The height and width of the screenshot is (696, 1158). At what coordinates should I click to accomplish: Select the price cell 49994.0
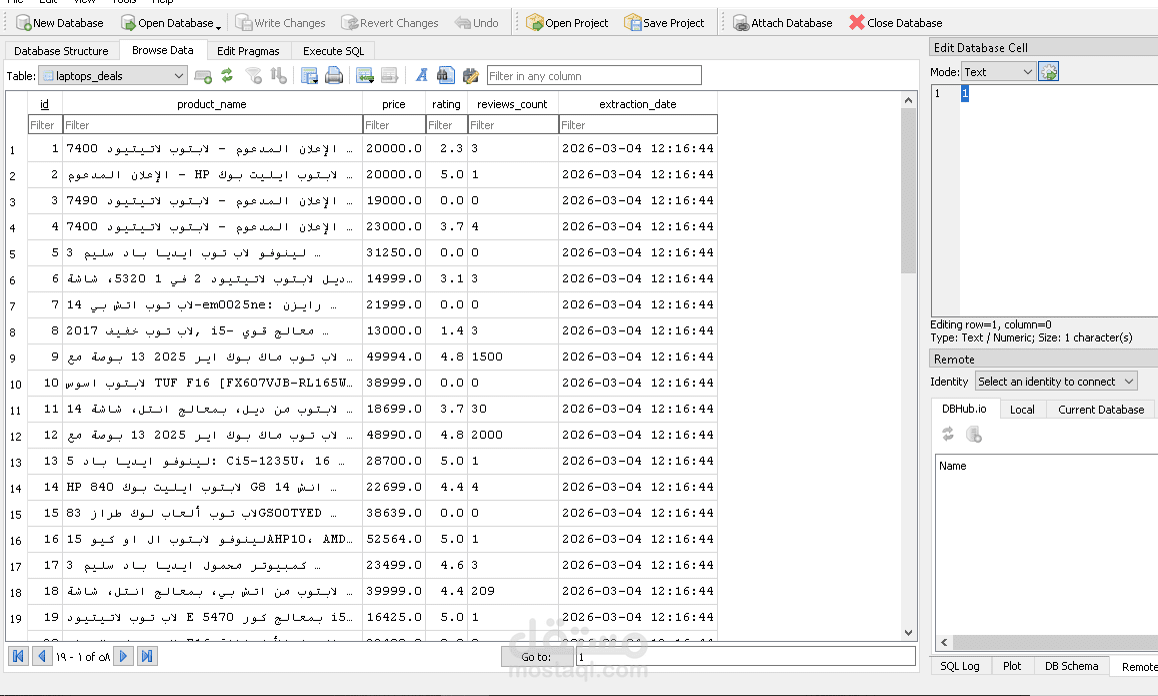click(x=394, y=357)
